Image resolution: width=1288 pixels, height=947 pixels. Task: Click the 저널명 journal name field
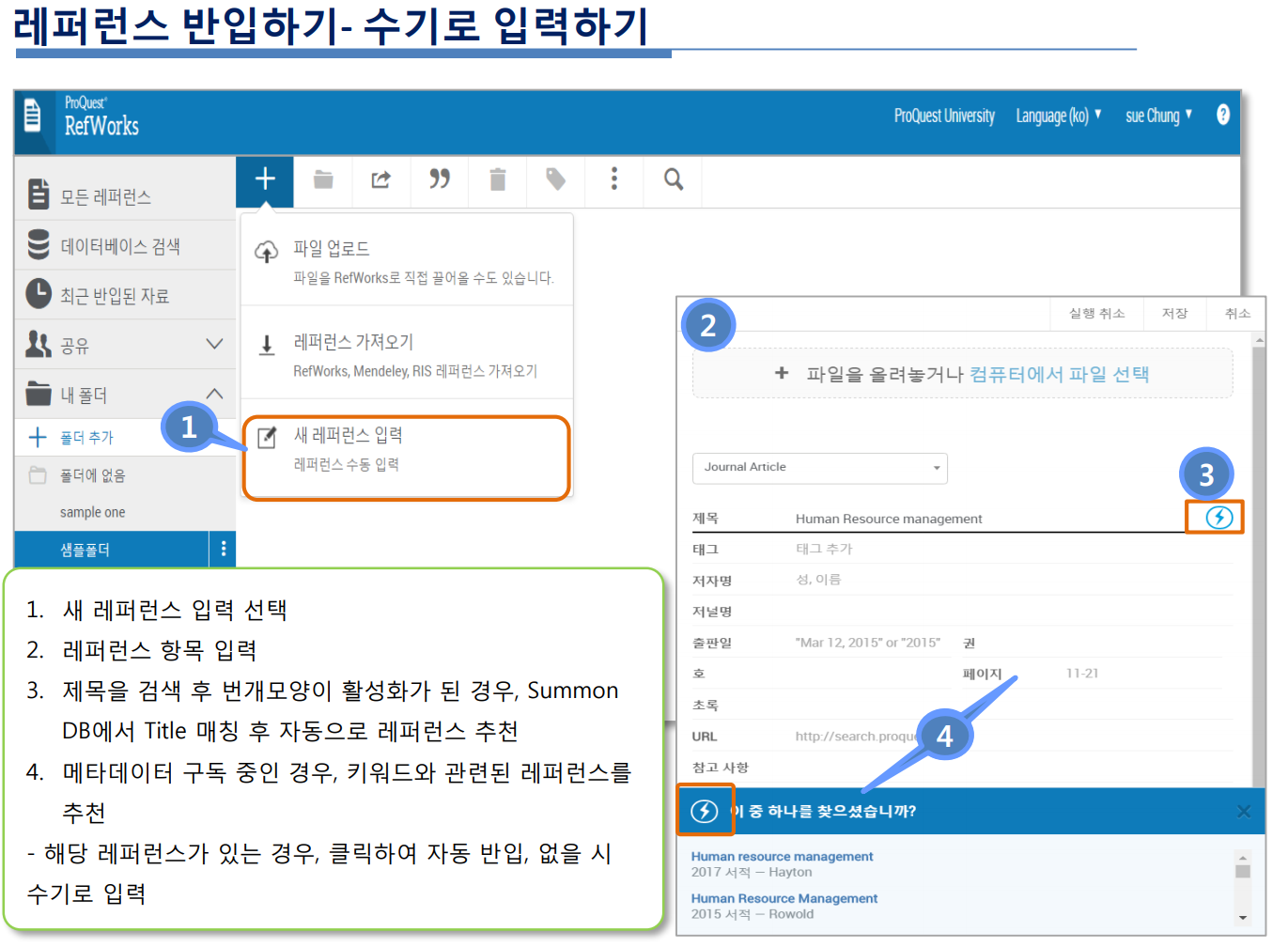(1013, 611)
